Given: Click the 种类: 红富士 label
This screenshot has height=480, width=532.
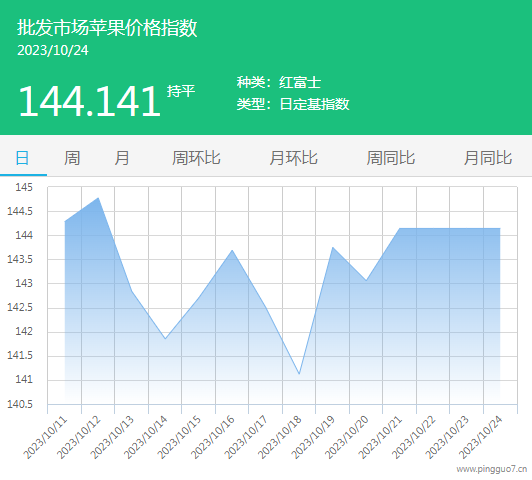Looking at the screenshot, I should [x=279, y=82].
